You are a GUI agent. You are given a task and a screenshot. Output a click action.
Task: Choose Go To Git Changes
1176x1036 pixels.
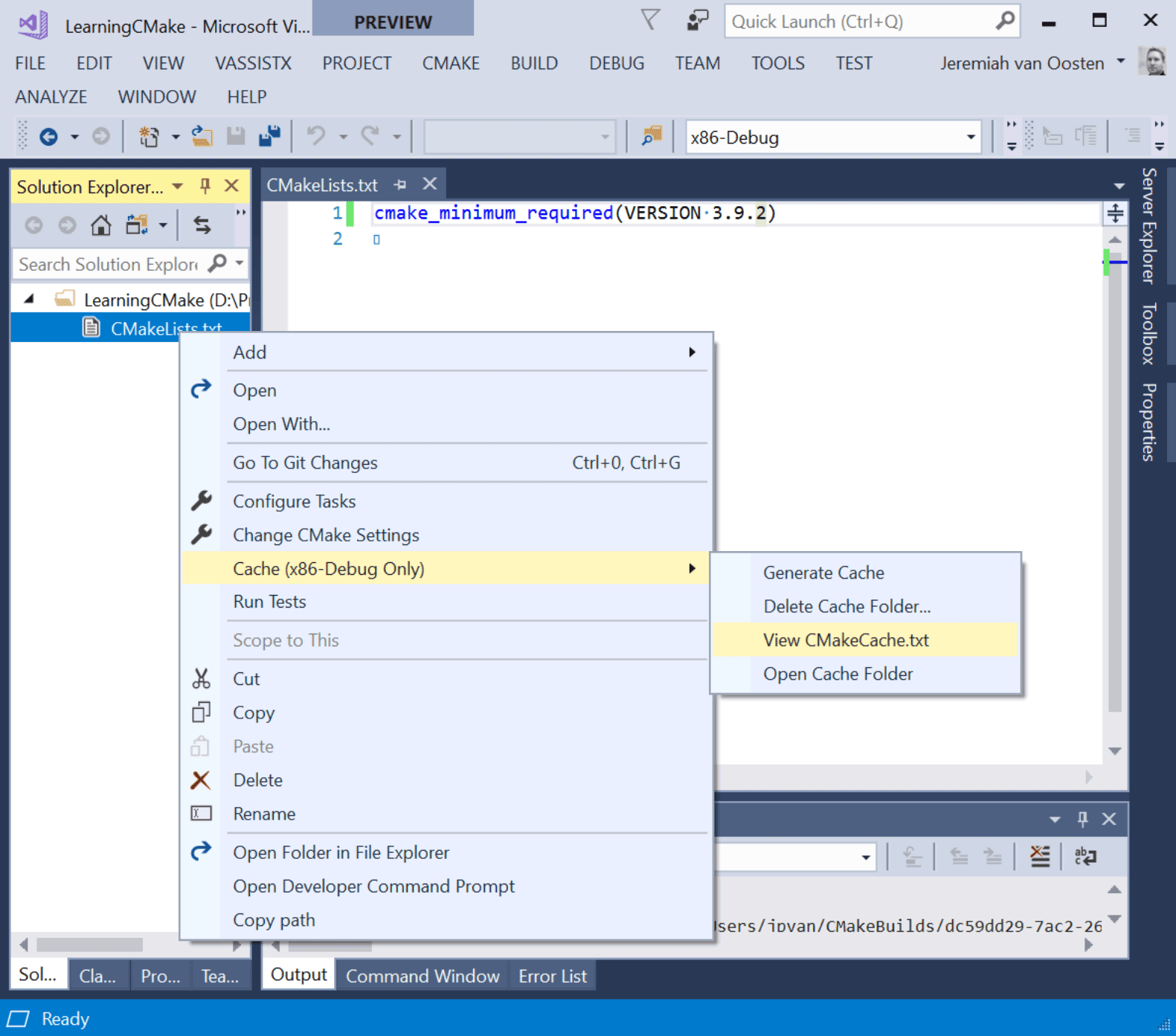445,463
